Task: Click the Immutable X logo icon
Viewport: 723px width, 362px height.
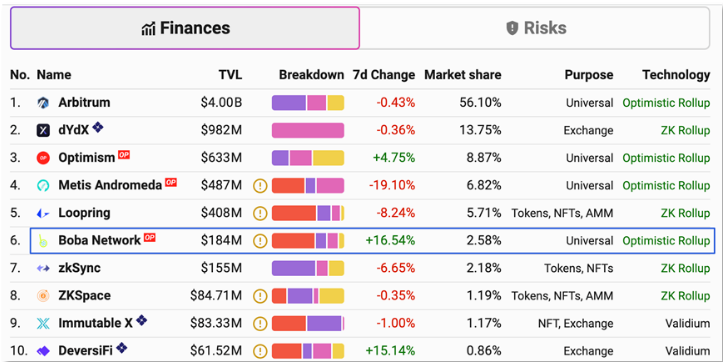Action: pos(43,324)
